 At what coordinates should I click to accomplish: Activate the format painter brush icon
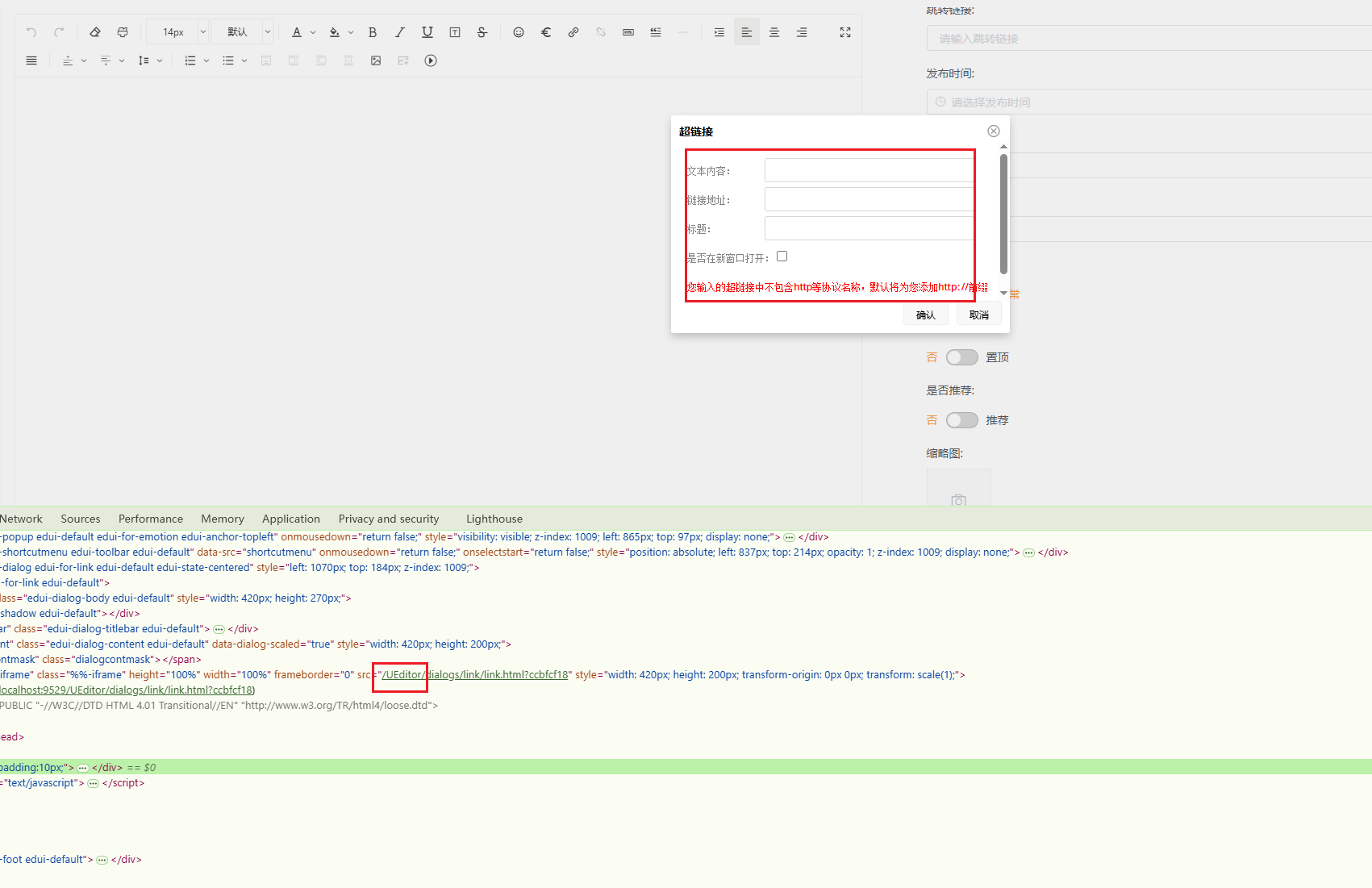123,32
